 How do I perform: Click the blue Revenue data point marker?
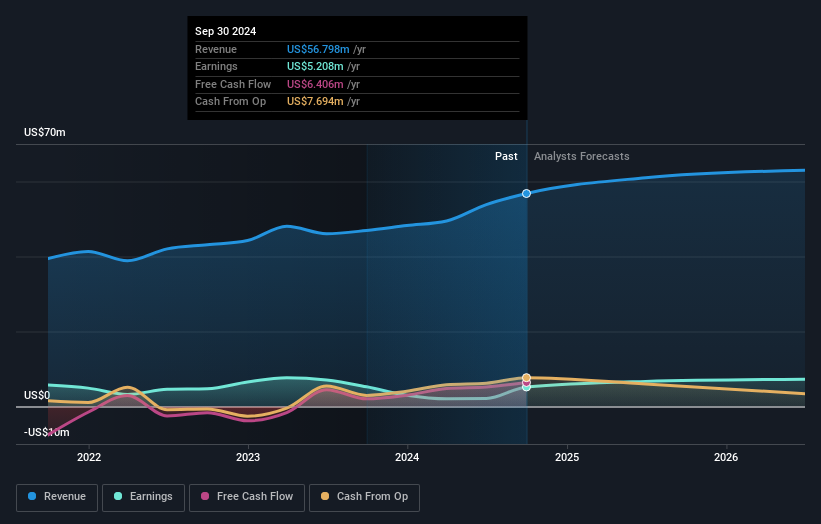pyautogui.click(x=526, y=194)
